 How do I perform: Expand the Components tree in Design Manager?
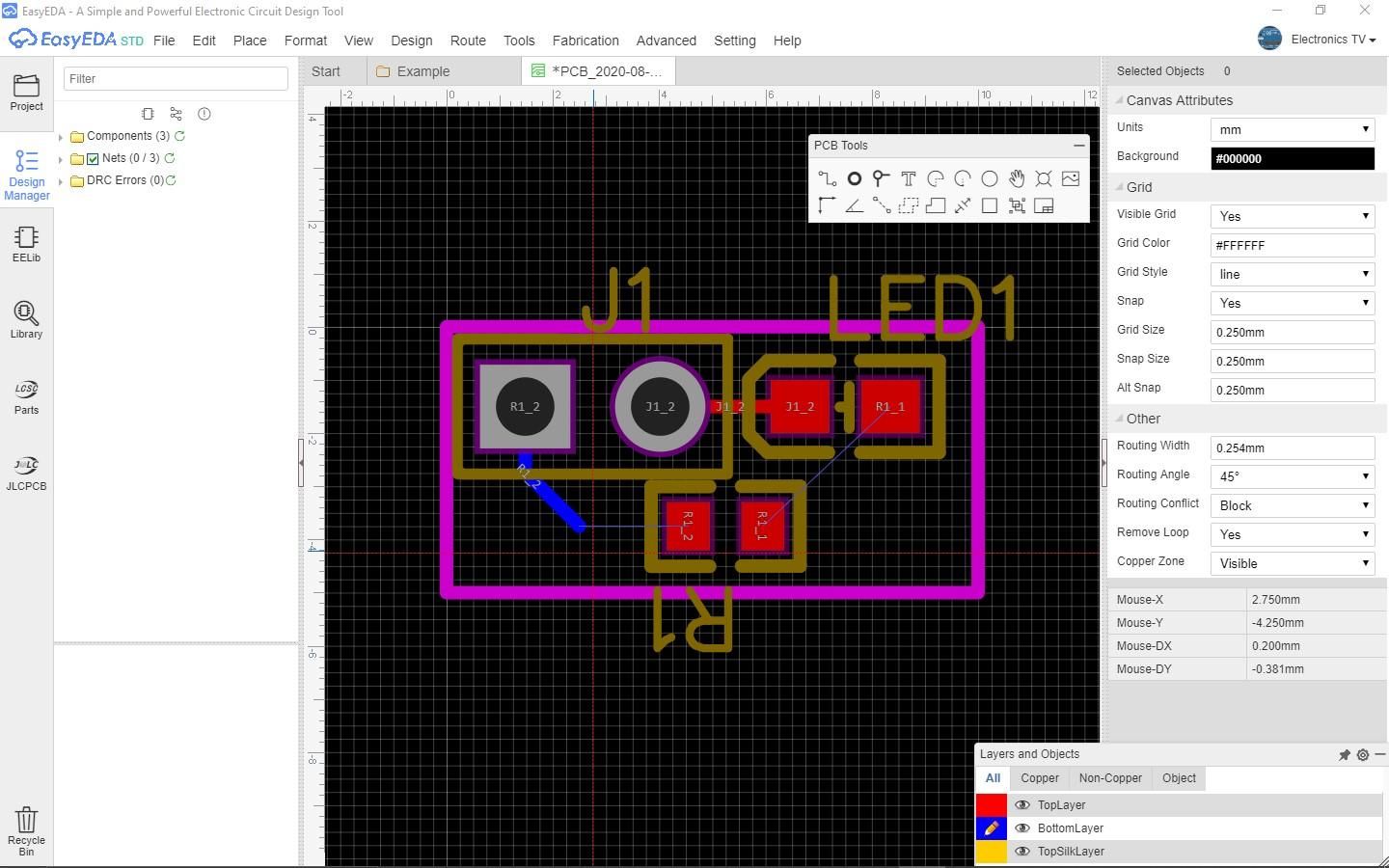tap(60, 136)
